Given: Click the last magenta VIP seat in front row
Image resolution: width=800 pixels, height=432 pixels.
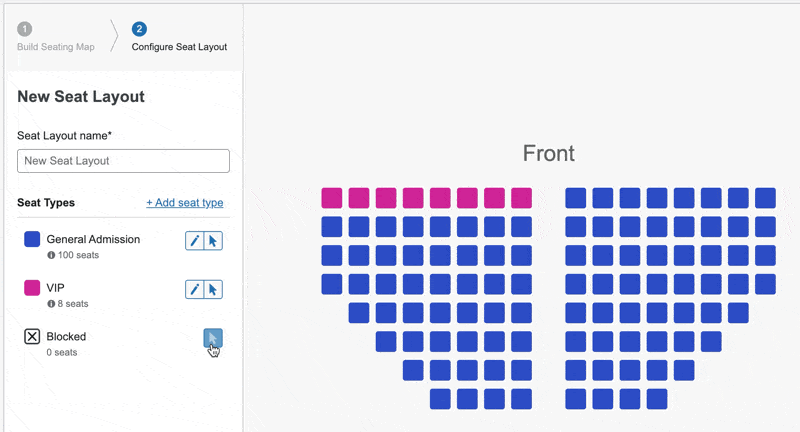Looking at the screenshot, I should coord(521,198).
